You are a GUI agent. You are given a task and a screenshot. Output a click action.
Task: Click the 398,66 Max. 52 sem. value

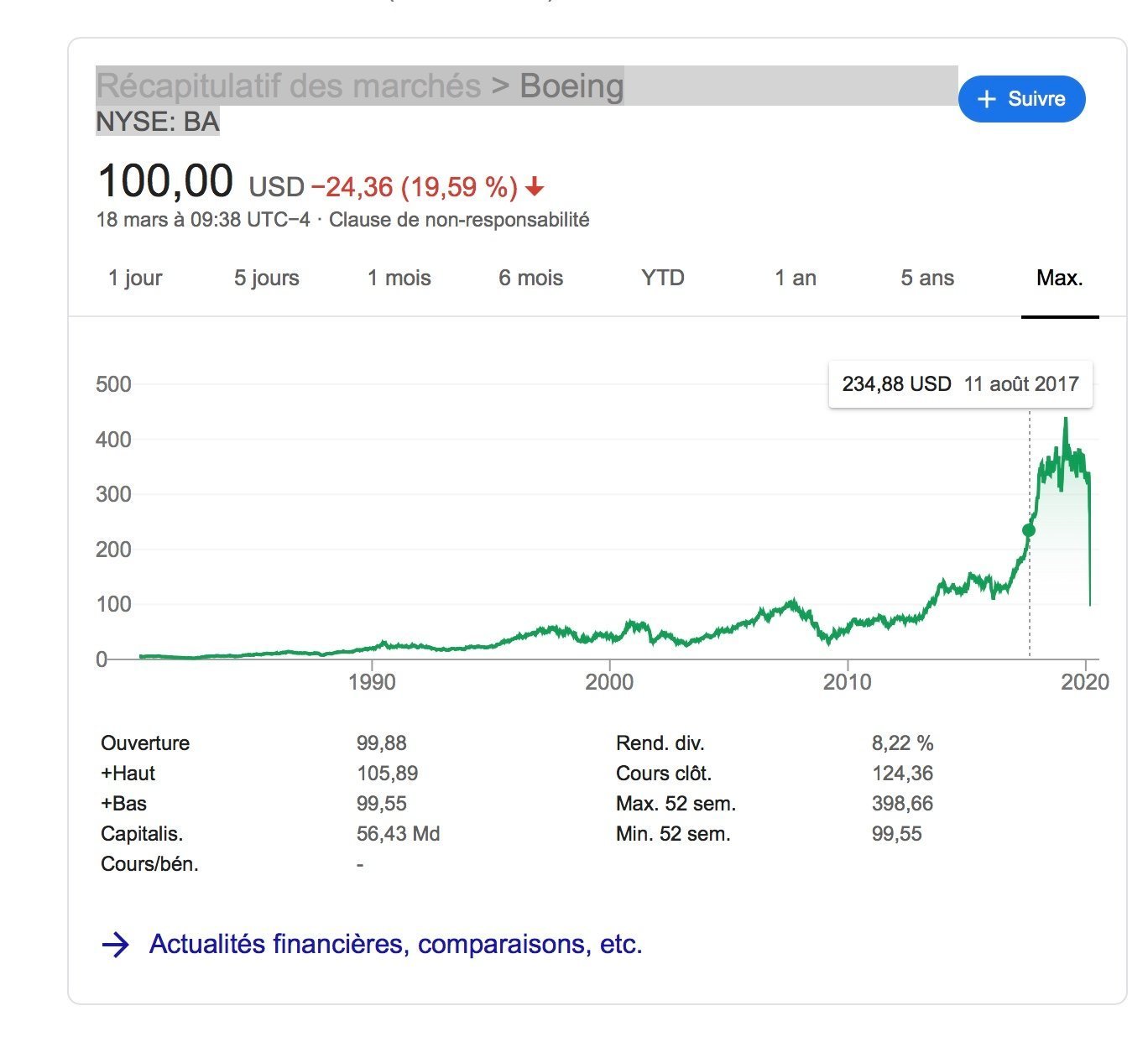(902, 804)
